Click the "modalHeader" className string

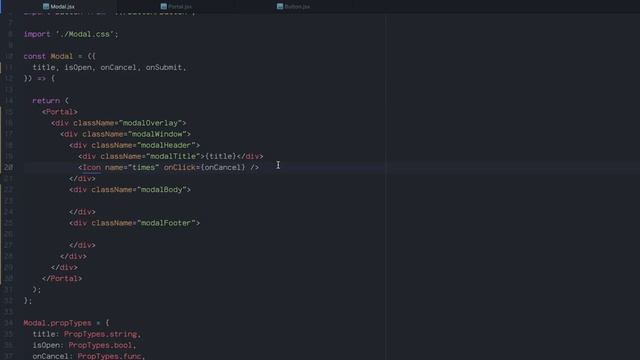pos(166,145)
